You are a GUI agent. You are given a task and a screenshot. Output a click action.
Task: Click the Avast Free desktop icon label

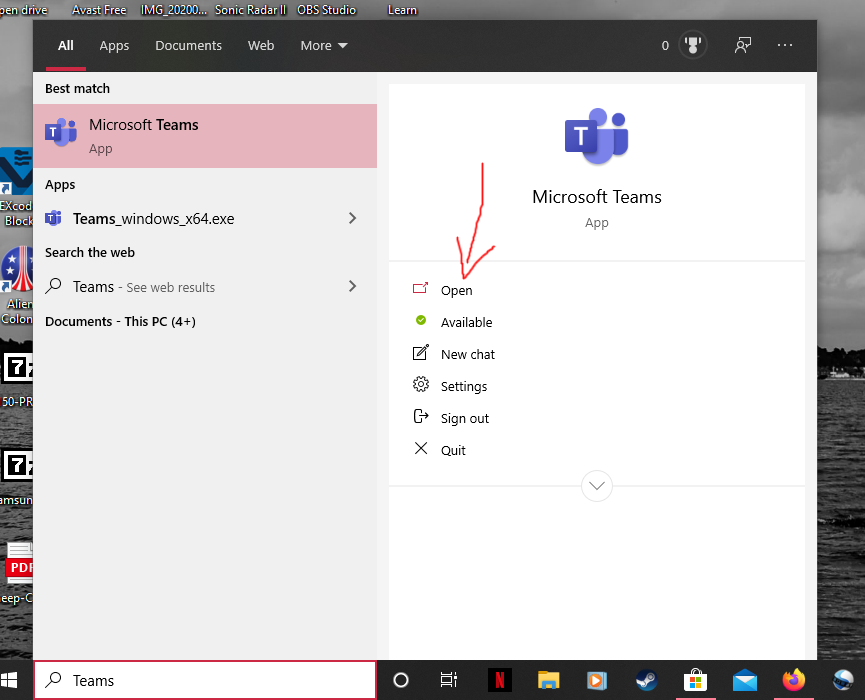(x=99, y=10)
